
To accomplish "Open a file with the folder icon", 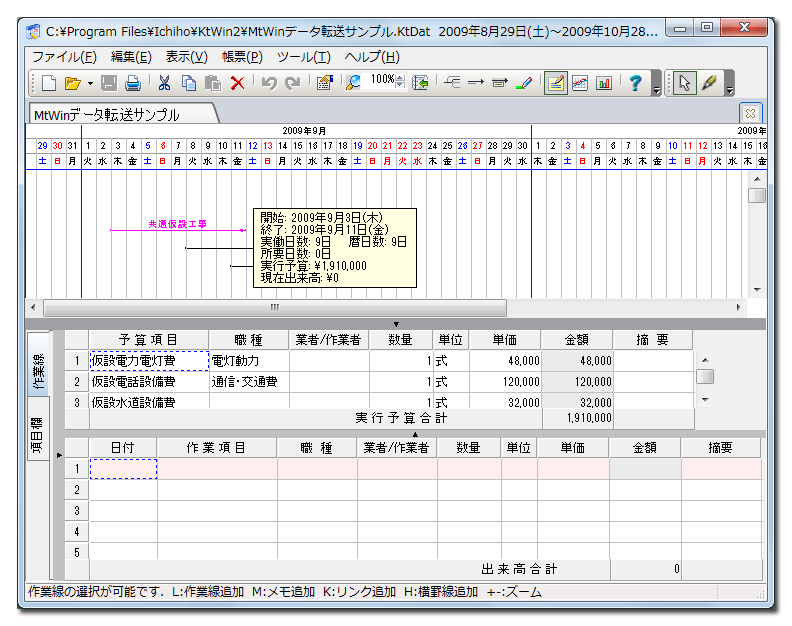I will [73, 82].
